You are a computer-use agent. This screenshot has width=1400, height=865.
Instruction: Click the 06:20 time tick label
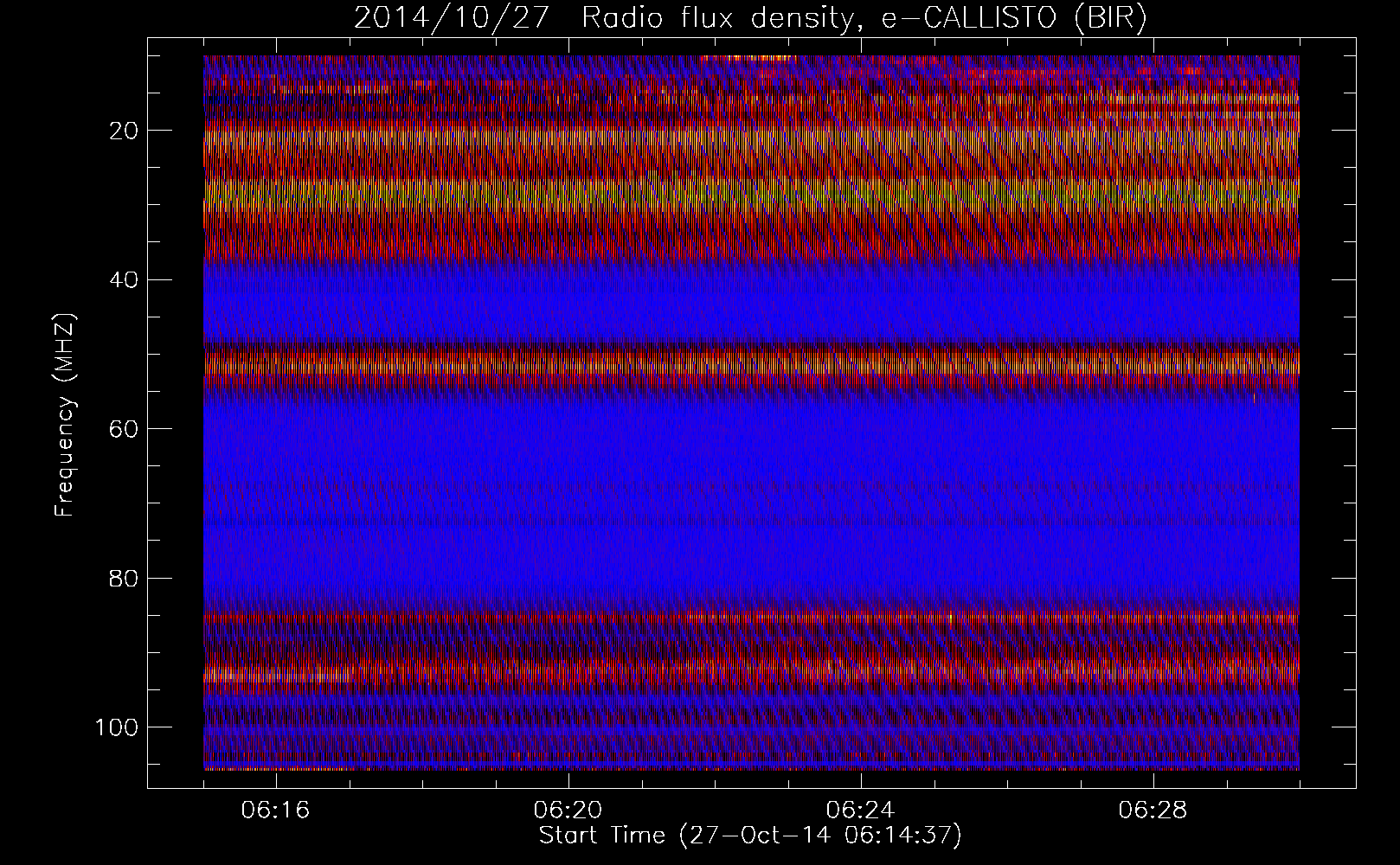point(568,811)
